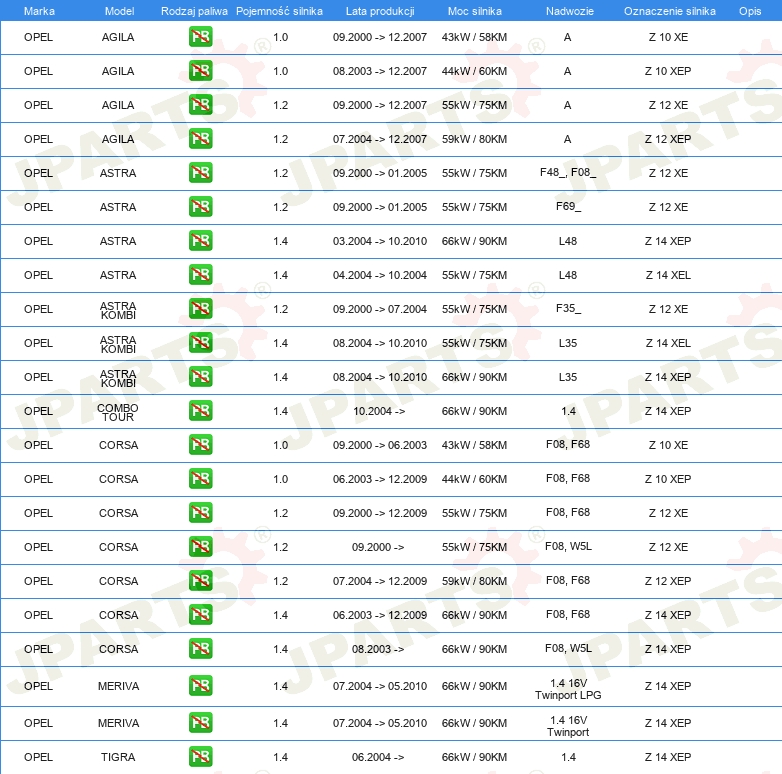Click the Moc silnika column header

[x=475, y=11]
